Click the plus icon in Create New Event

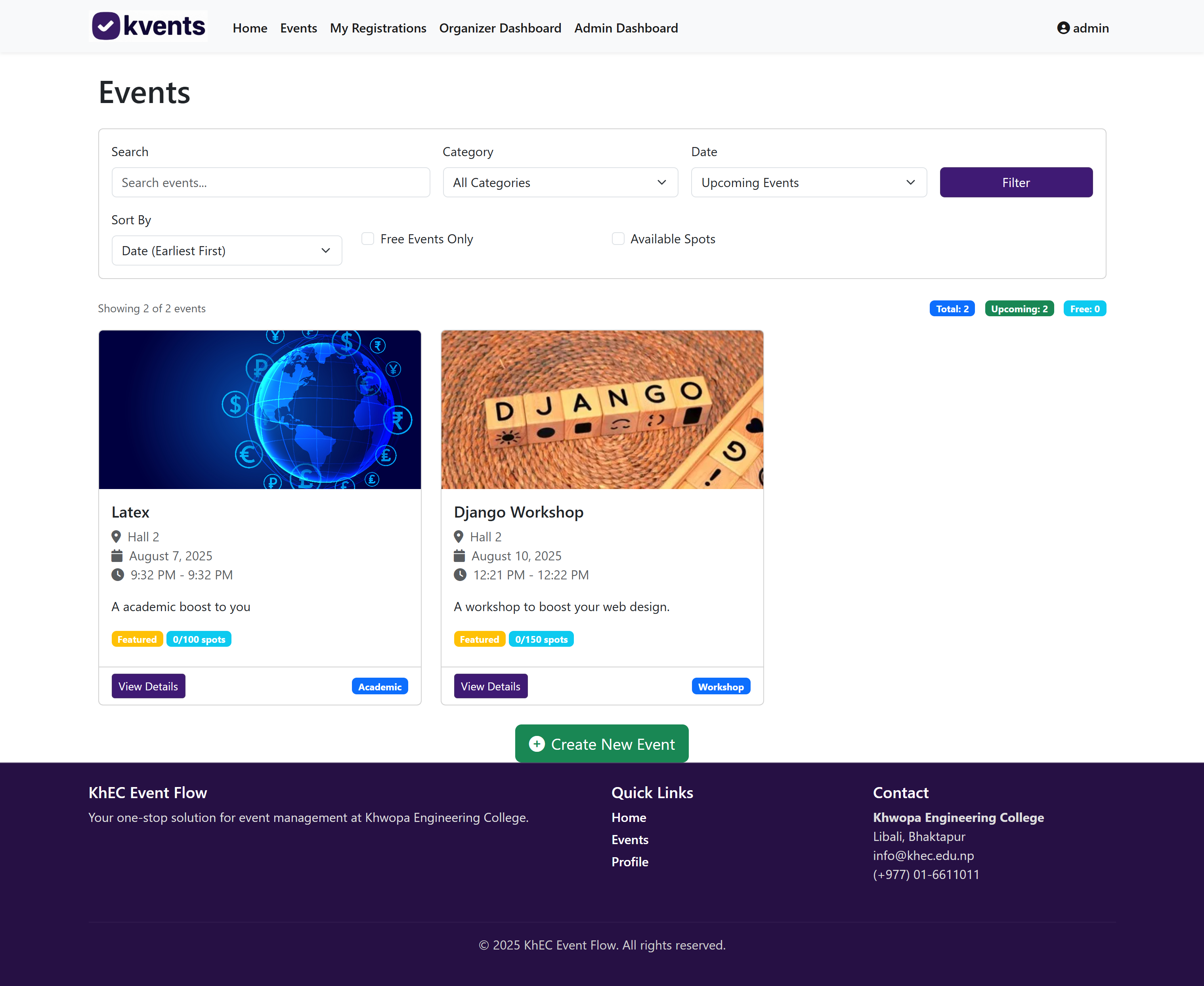(x=537, y=744)
